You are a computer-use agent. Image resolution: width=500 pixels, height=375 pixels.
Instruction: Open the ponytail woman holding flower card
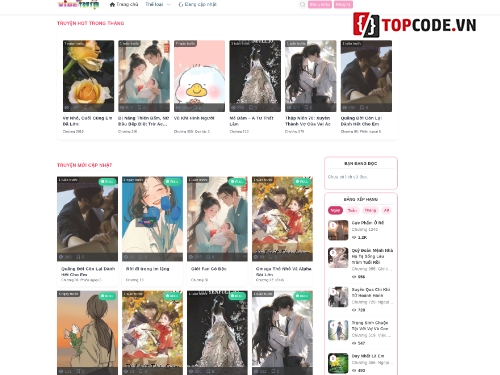tap(87, 333)
